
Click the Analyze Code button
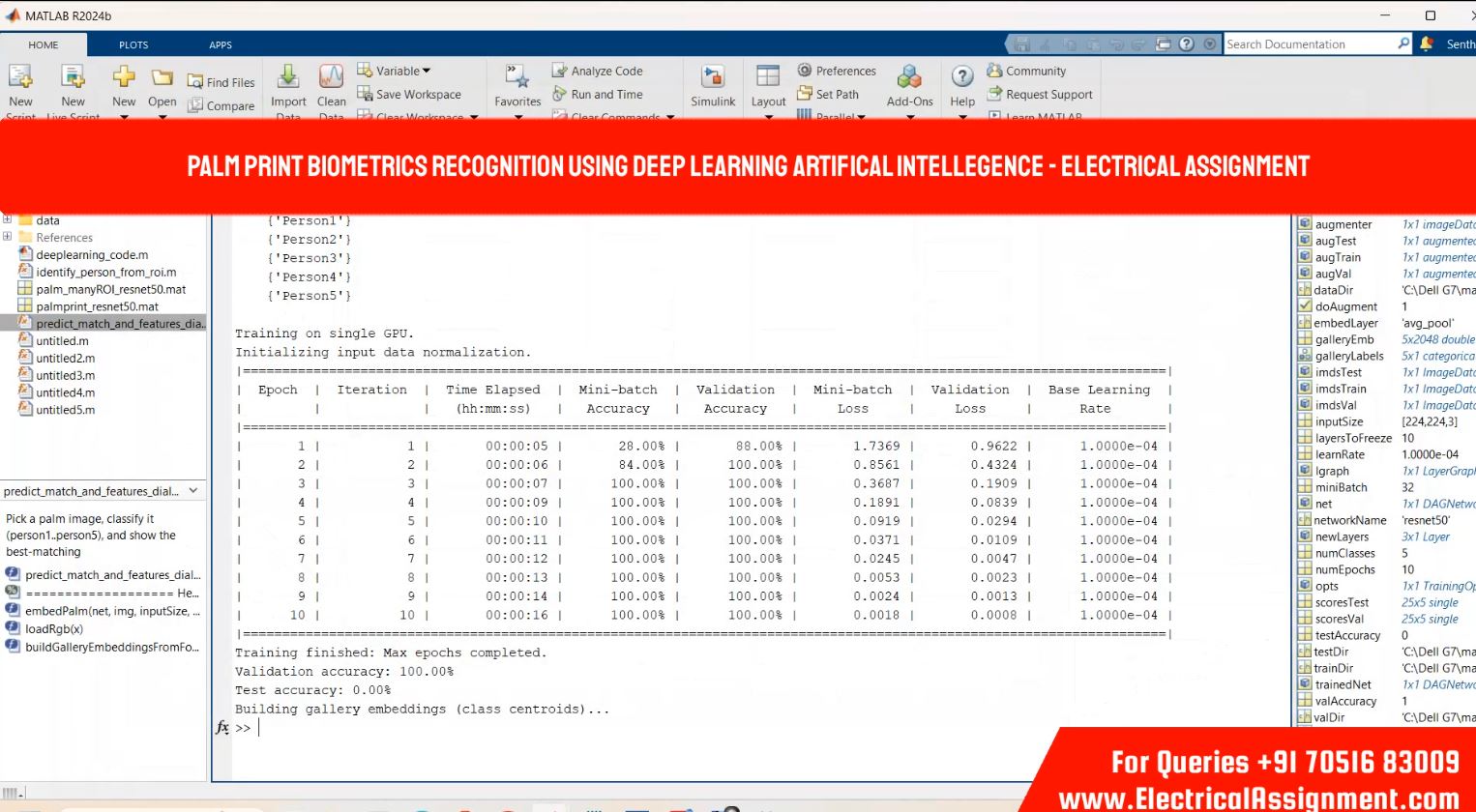pyautogui.click(x=597, y=71)
